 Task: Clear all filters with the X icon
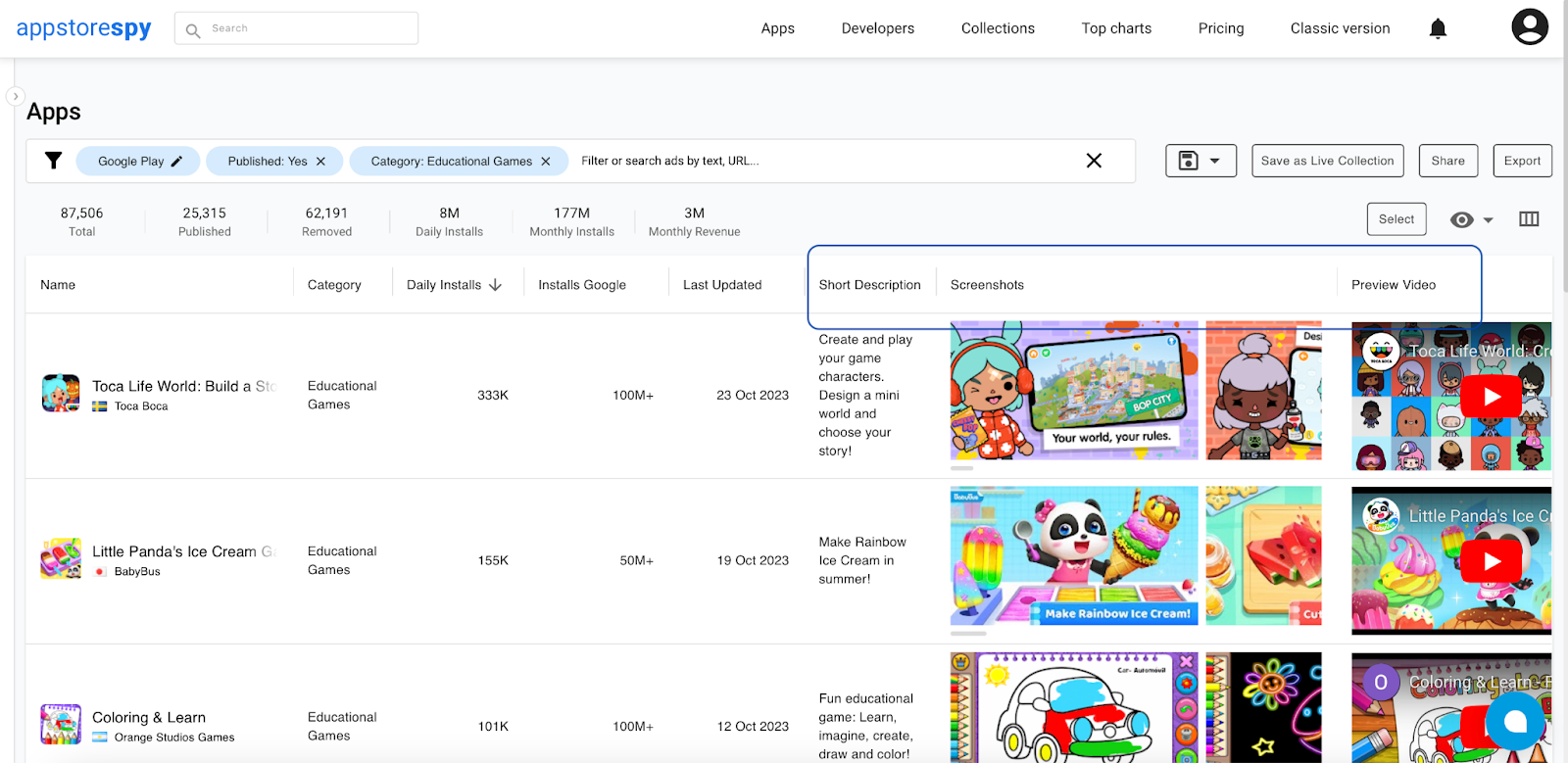(x=1094, y=161)
